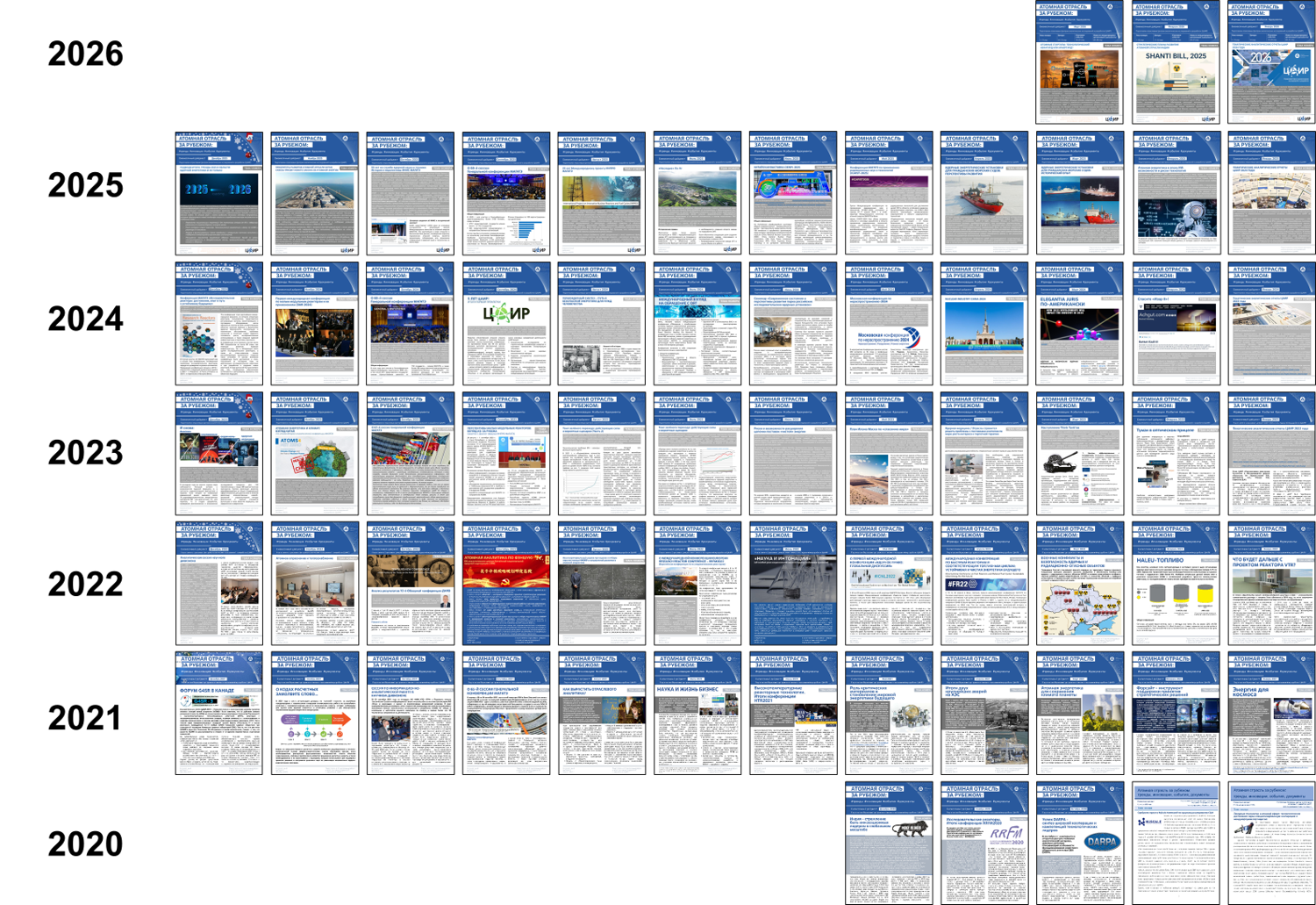
Task: Open the issue with the Ukraine nuclear sites map
Action: click(1080, 584)
